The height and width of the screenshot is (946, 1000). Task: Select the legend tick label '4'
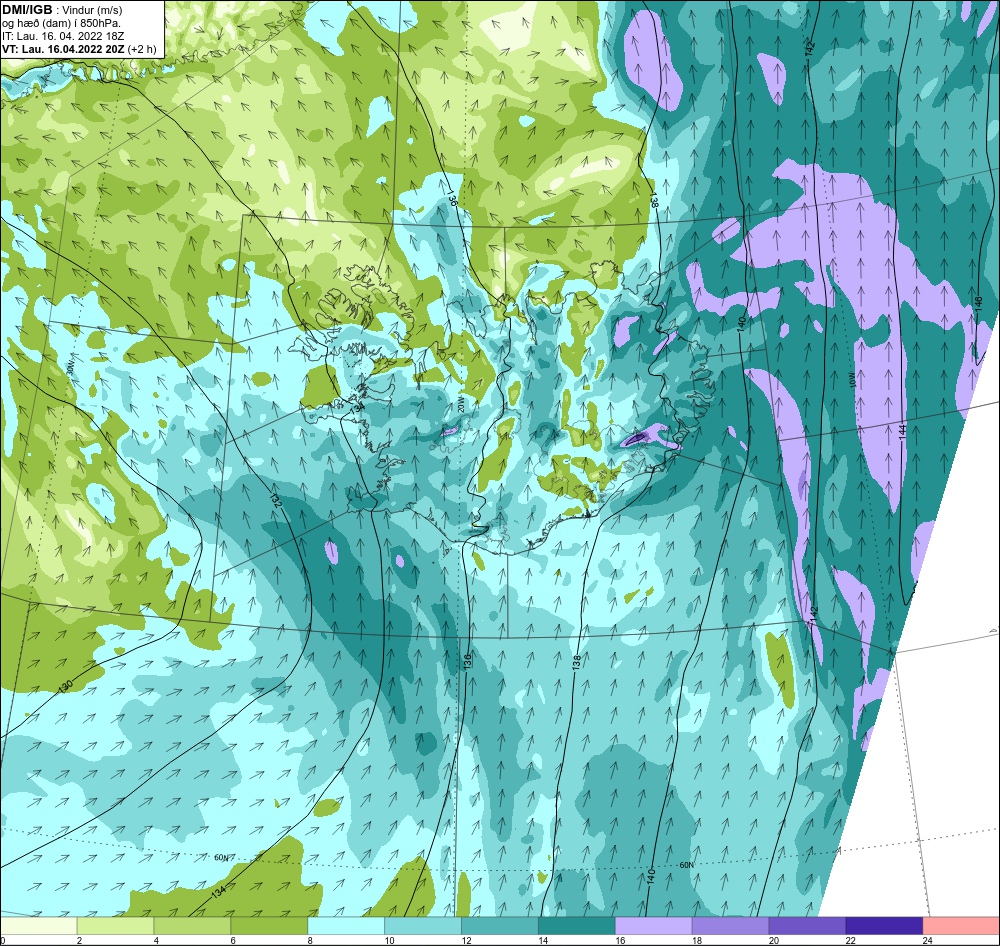157,940
